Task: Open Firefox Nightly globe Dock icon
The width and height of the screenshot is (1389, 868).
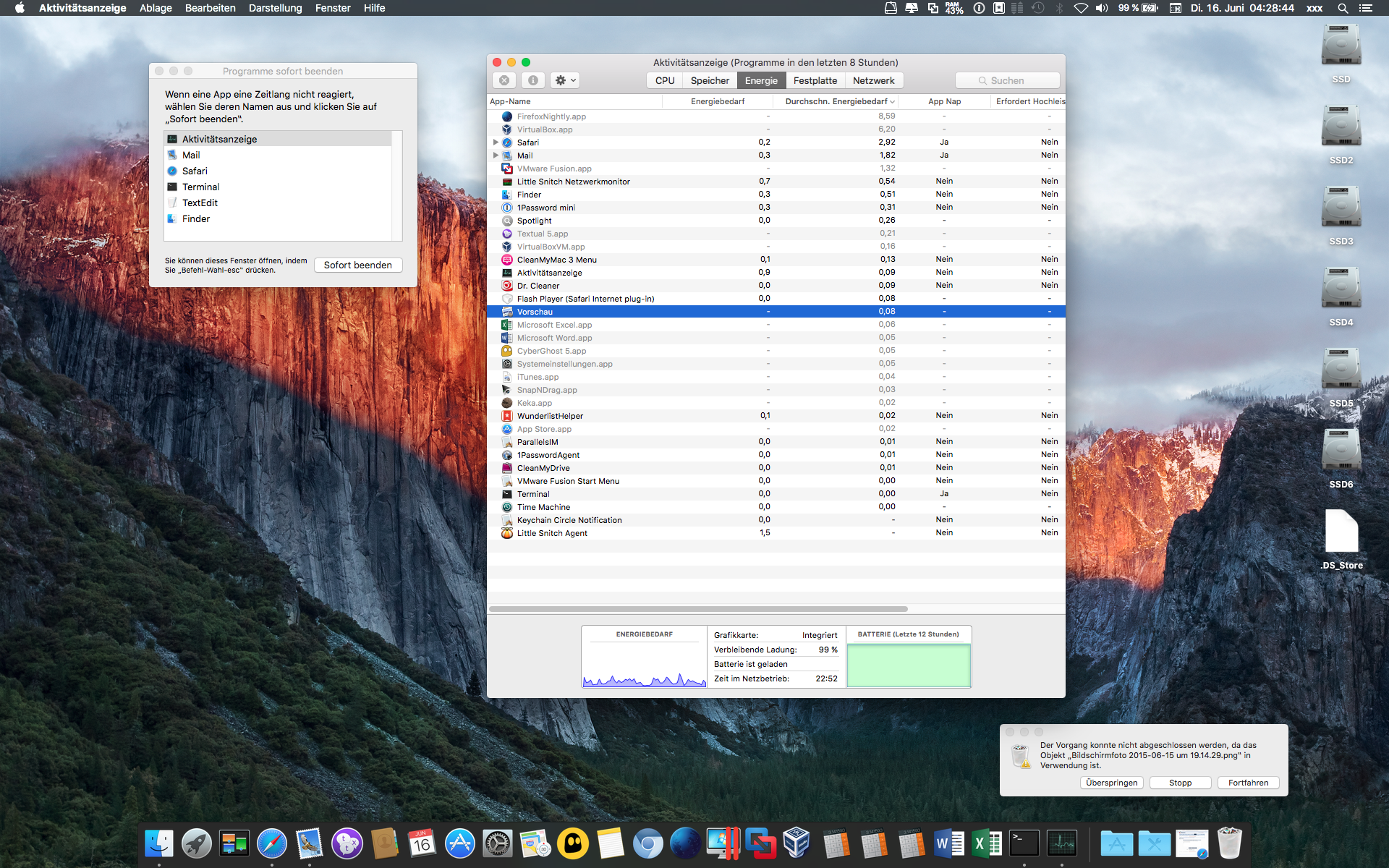Action: (686, 843)
